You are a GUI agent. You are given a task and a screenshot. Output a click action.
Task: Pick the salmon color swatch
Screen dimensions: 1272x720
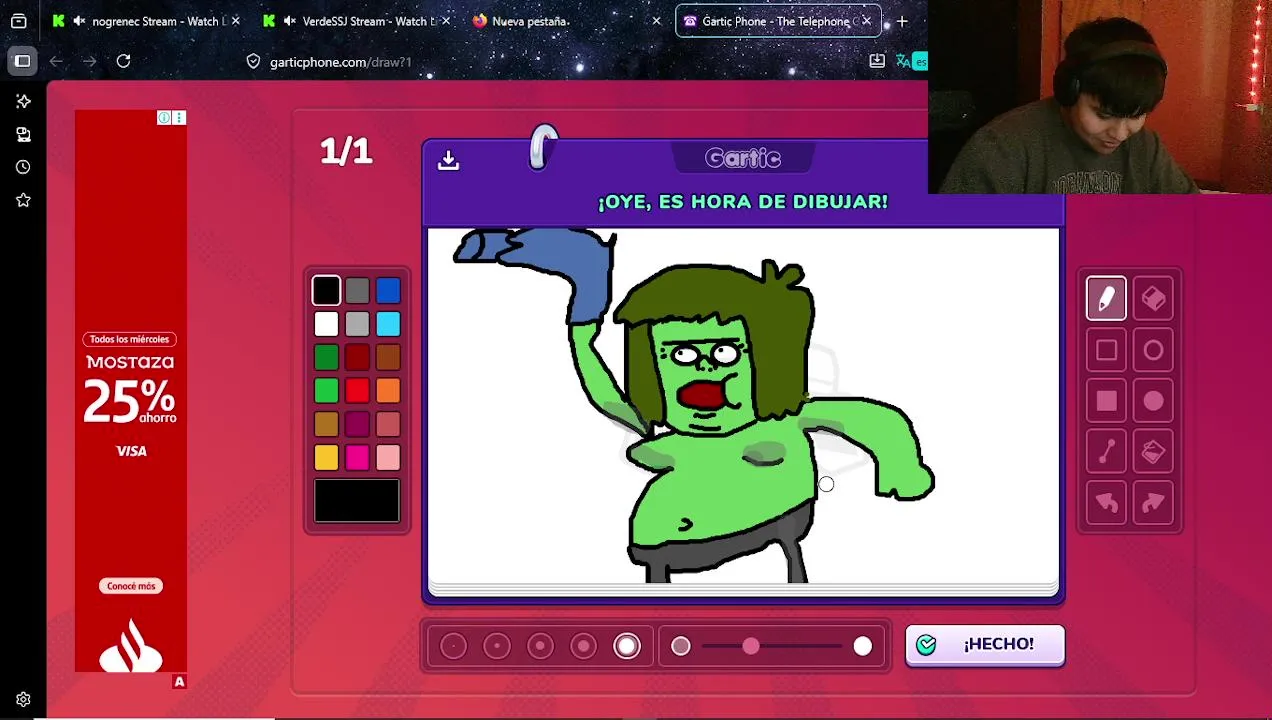click(x=388, y=424)
